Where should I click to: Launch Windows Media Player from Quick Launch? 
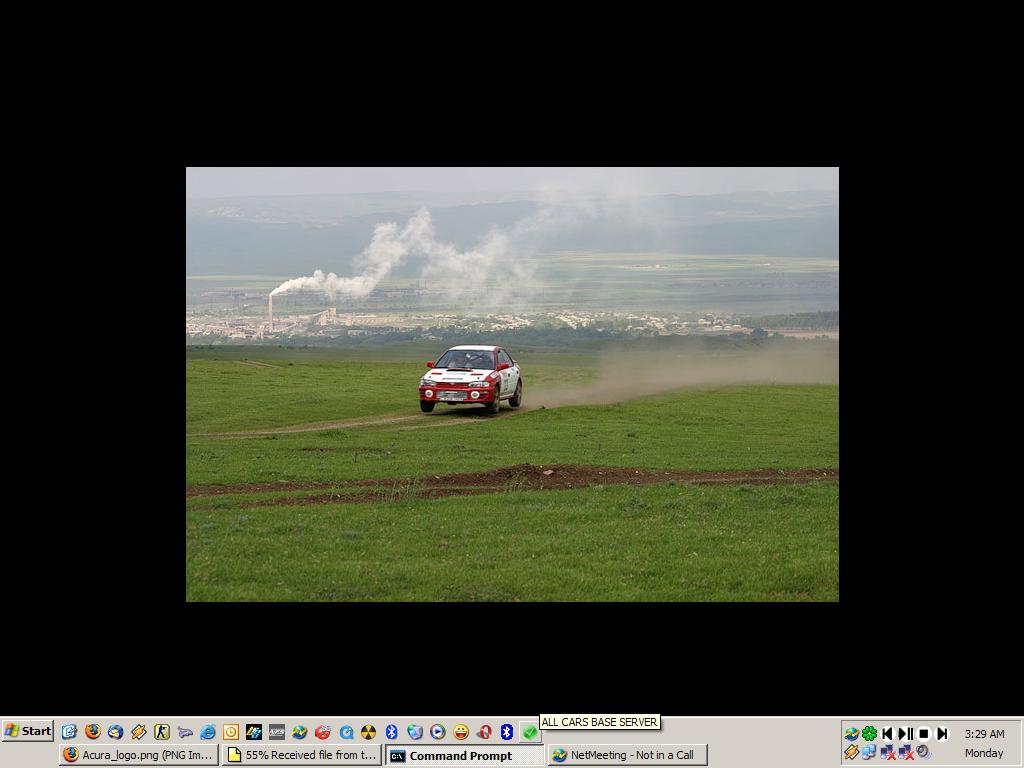coord(438,732)
